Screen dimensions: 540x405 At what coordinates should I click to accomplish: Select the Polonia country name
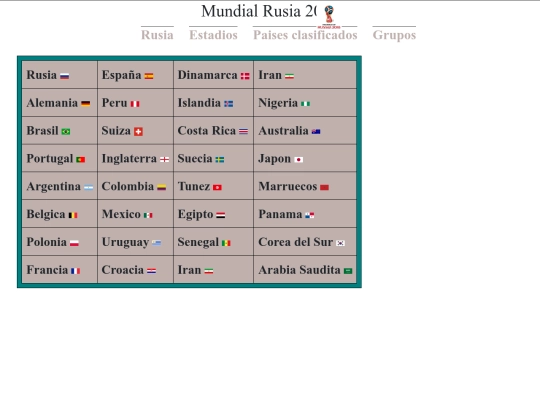click(x=47, y=242)
